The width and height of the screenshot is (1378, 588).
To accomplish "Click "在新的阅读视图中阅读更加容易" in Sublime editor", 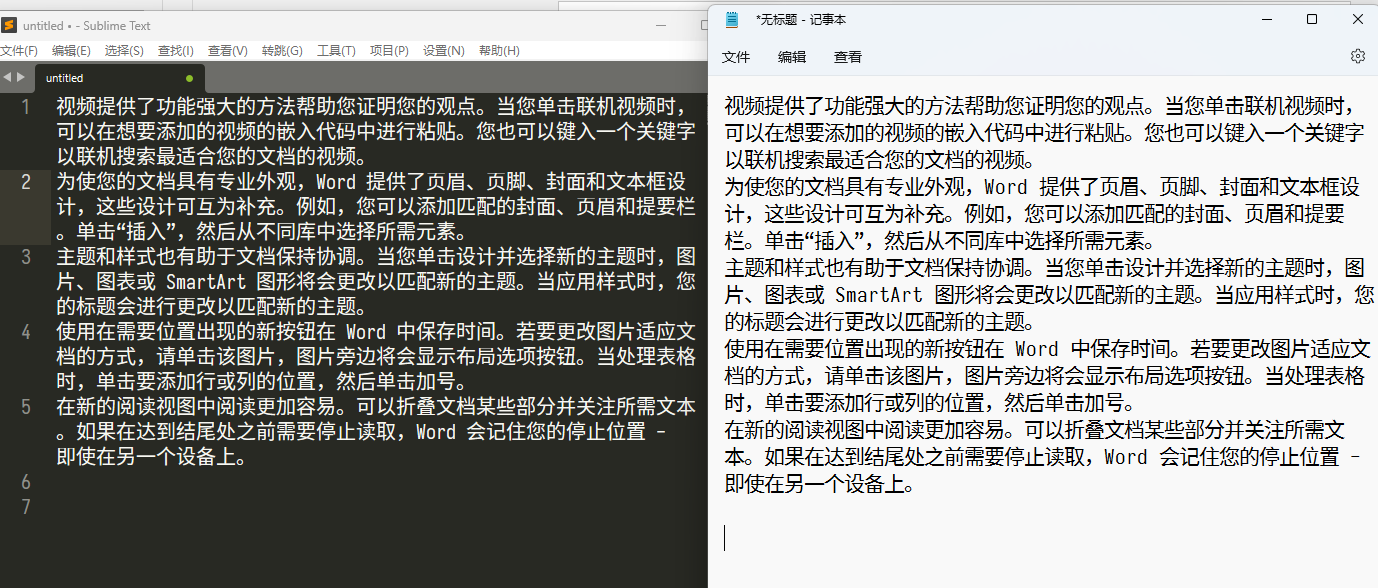I will (x=196, y=407).
